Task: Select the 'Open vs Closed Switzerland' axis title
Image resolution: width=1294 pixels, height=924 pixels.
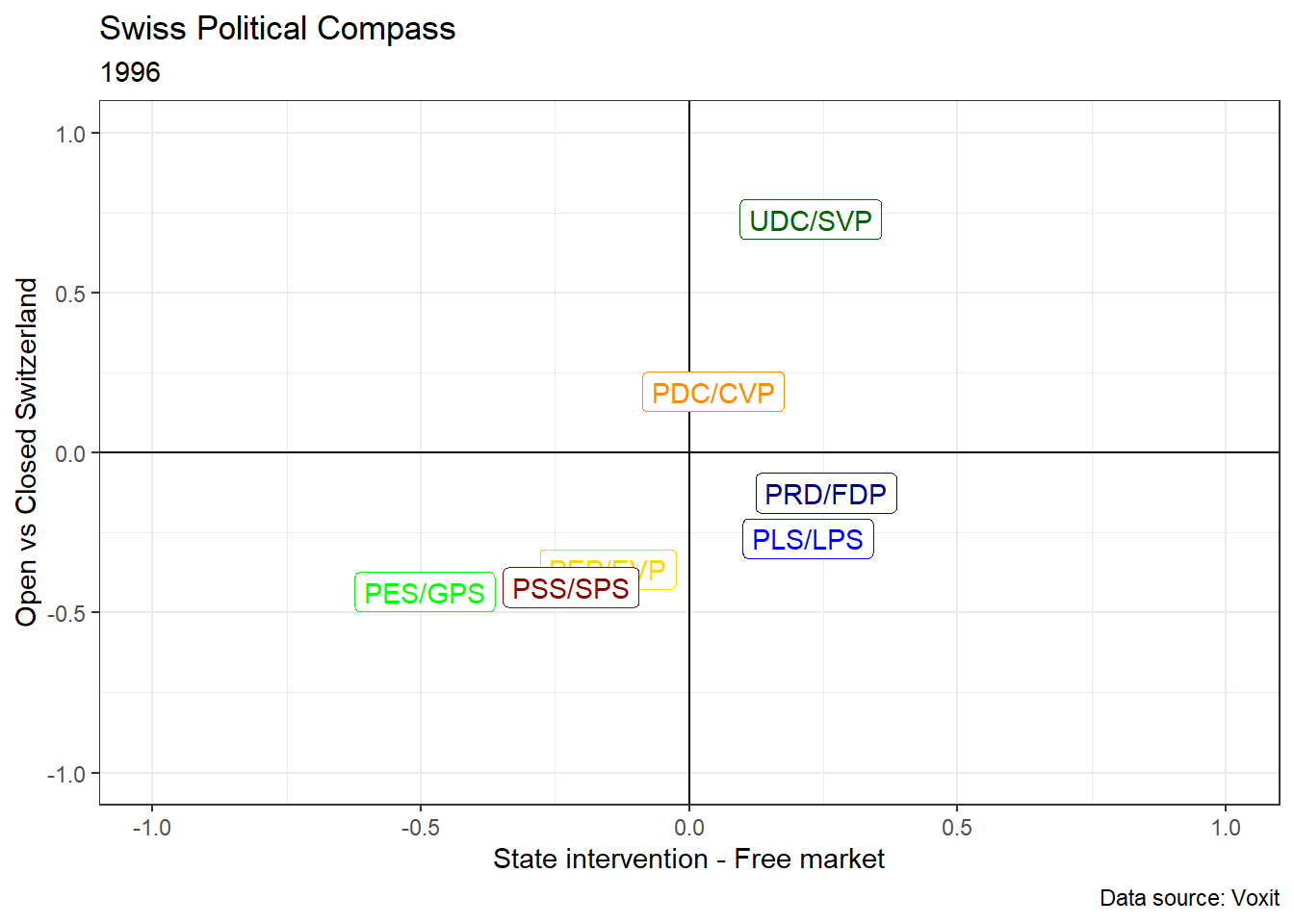Action: [x=27, y=451]
